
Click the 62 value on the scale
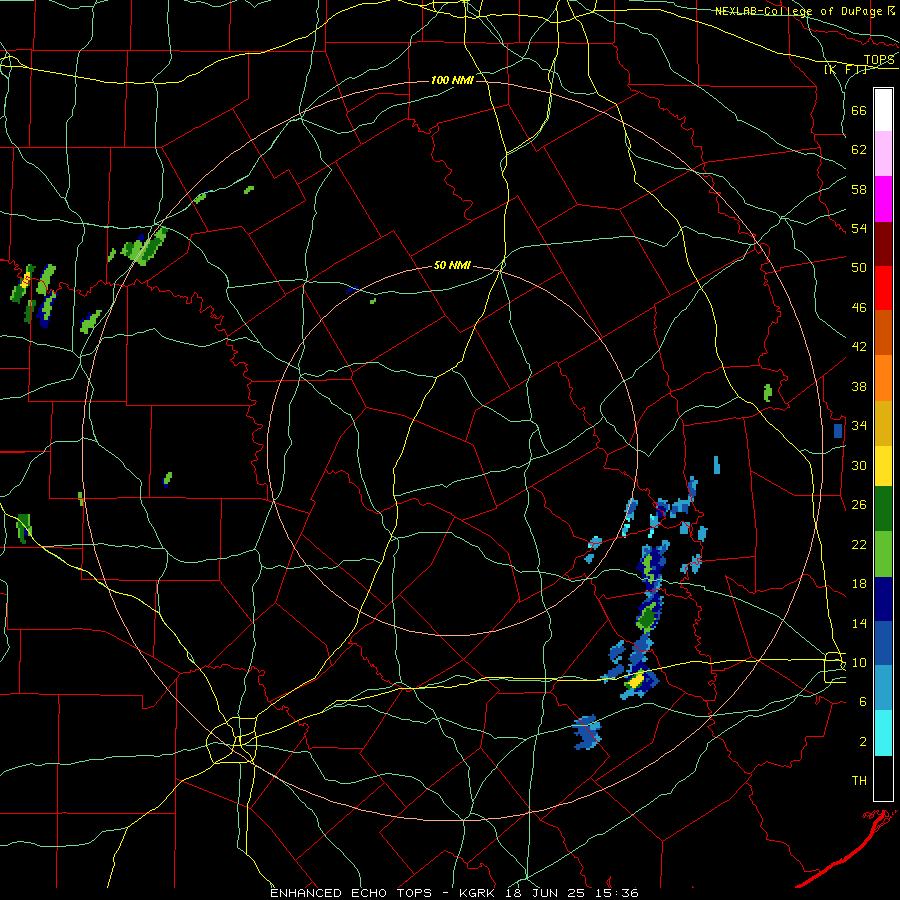(859, 150)
